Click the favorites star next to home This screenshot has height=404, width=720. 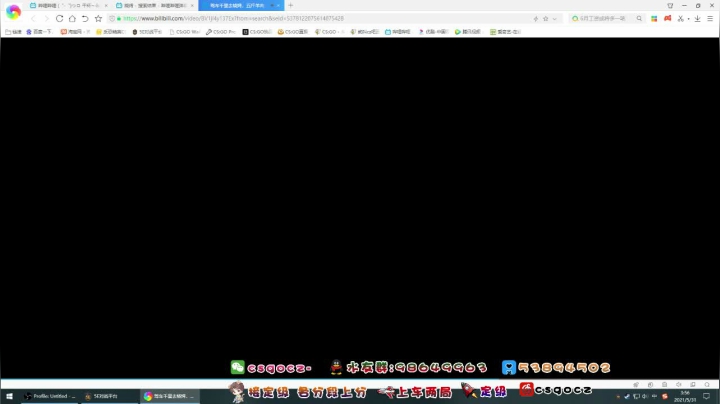[98, 19]
